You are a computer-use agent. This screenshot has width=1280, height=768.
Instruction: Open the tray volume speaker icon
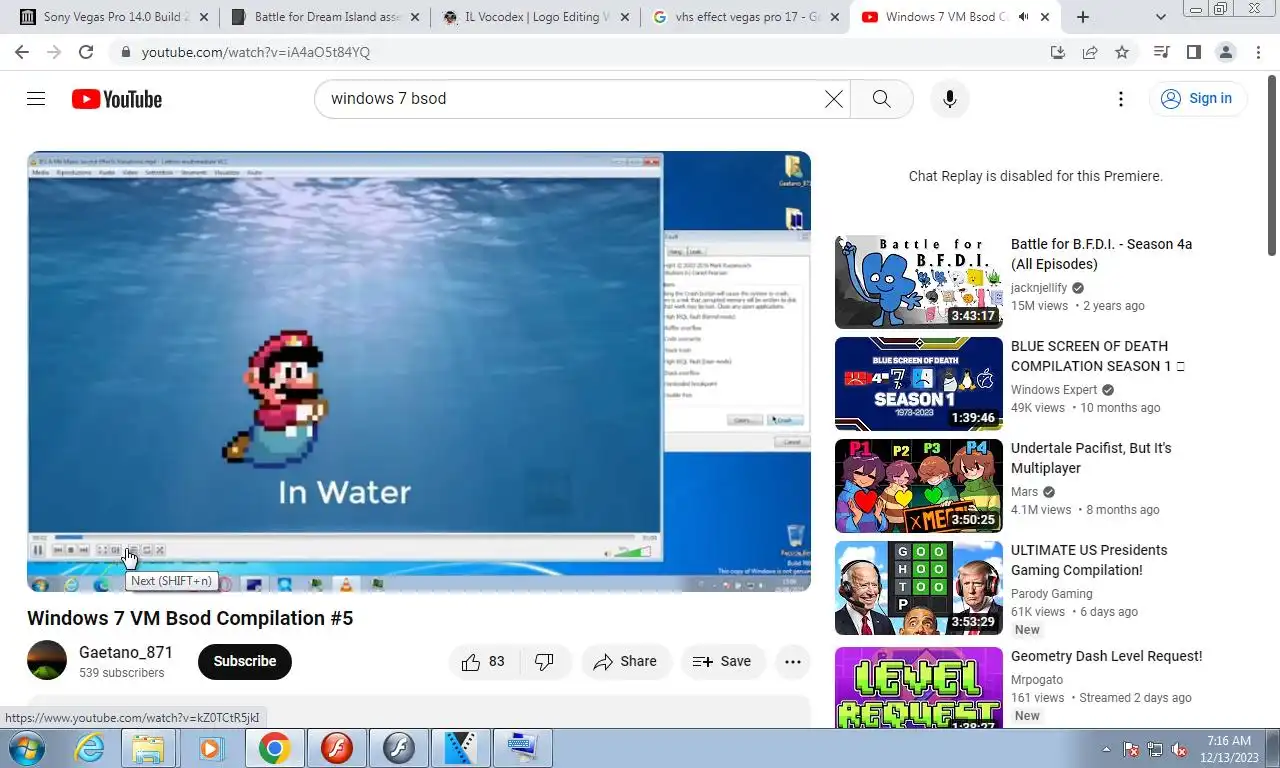1180,749
